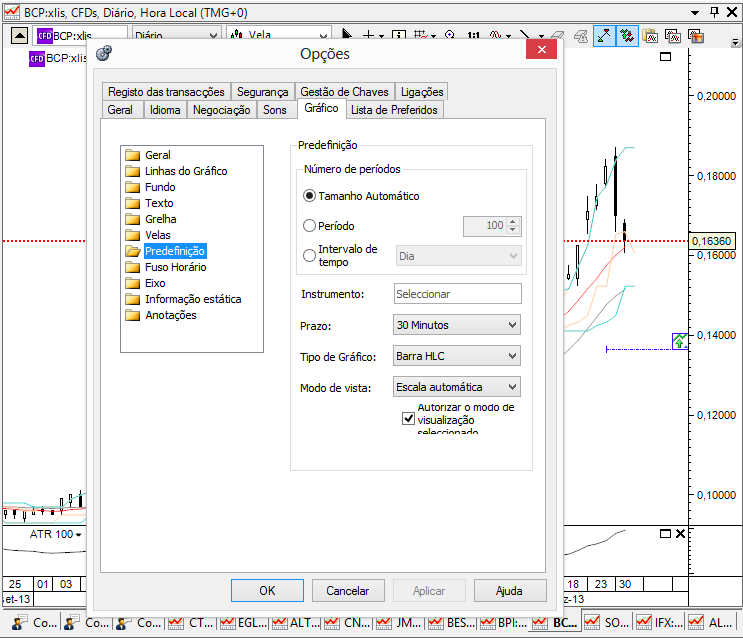
Task: Switch to the SO... chart tab at bottom
Action: coord(607,622)
